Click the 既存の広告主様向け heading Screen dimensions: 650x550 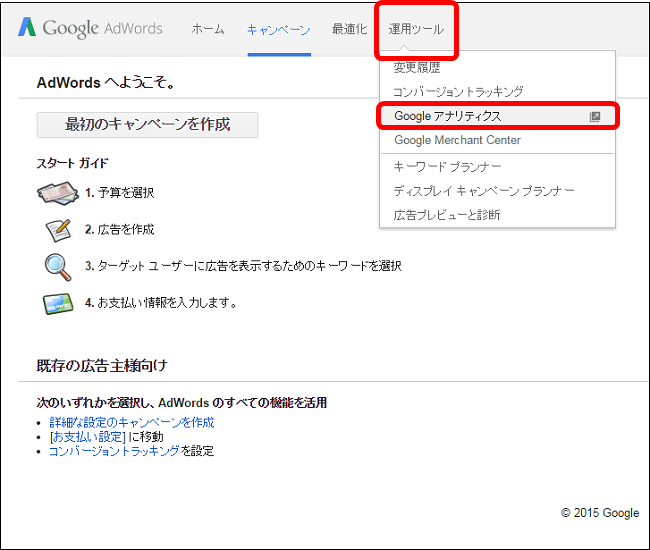pyautogui.click(x=102, y=366)
